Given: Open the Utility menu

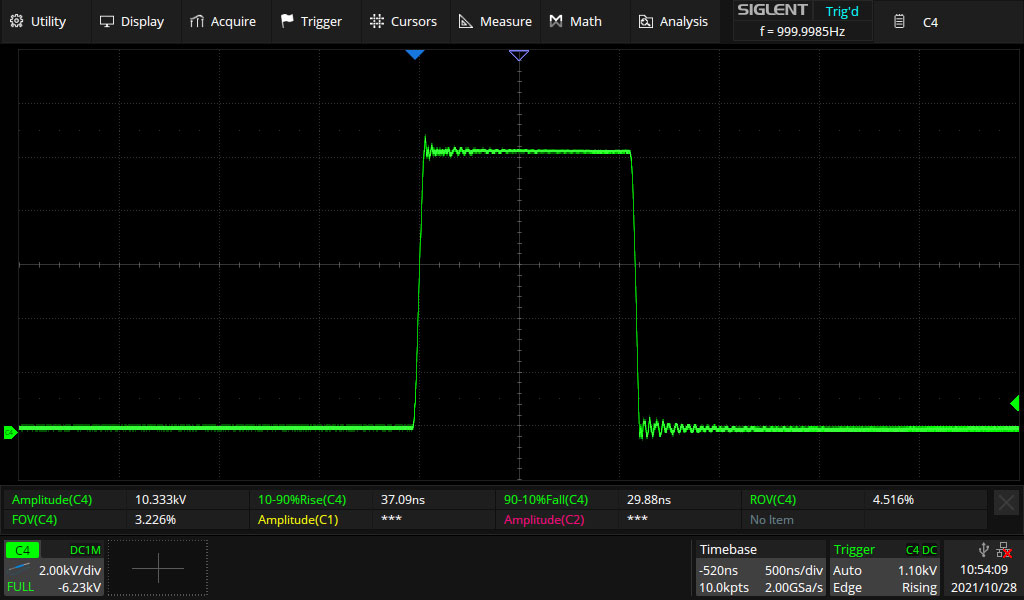Looking at the screenshot, I should click(38, 22).
